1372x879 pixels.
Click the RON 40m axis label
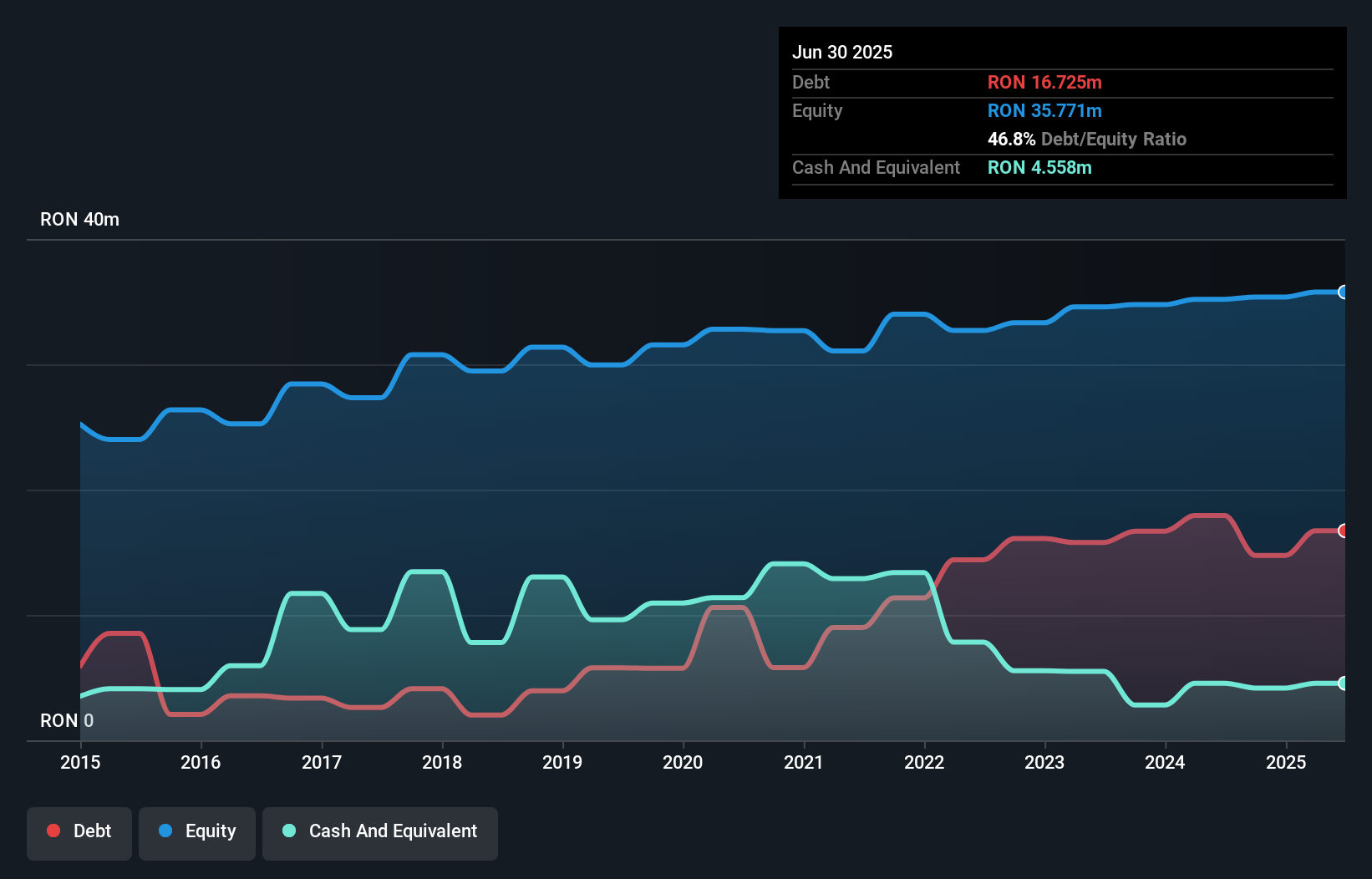coord(79,219)
